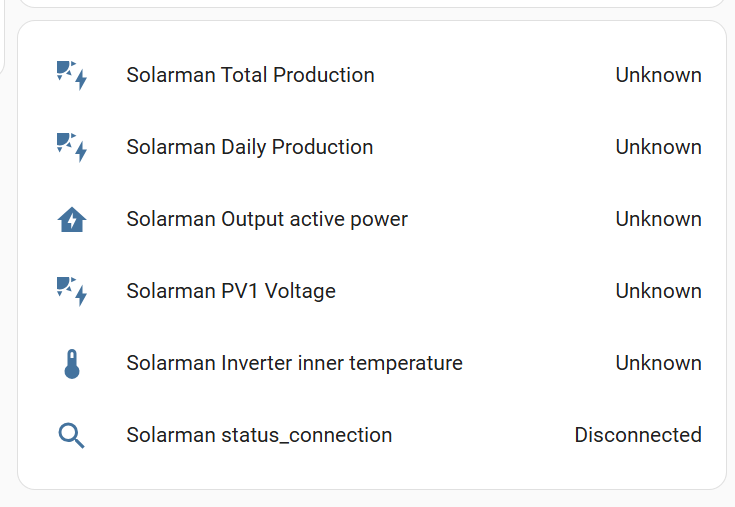Click the Unknown value of Total Production
This screenshot has height=507, width=735.
pyautogui.click(x=658, y=75)
